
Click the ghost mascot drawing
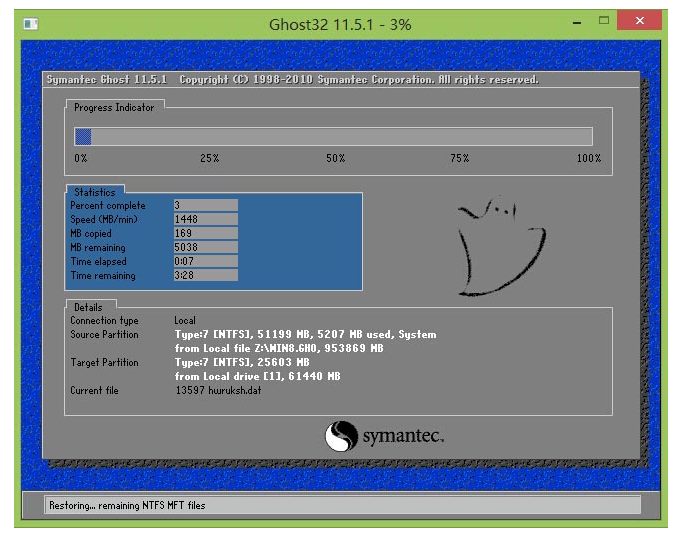tap(501, 247)
